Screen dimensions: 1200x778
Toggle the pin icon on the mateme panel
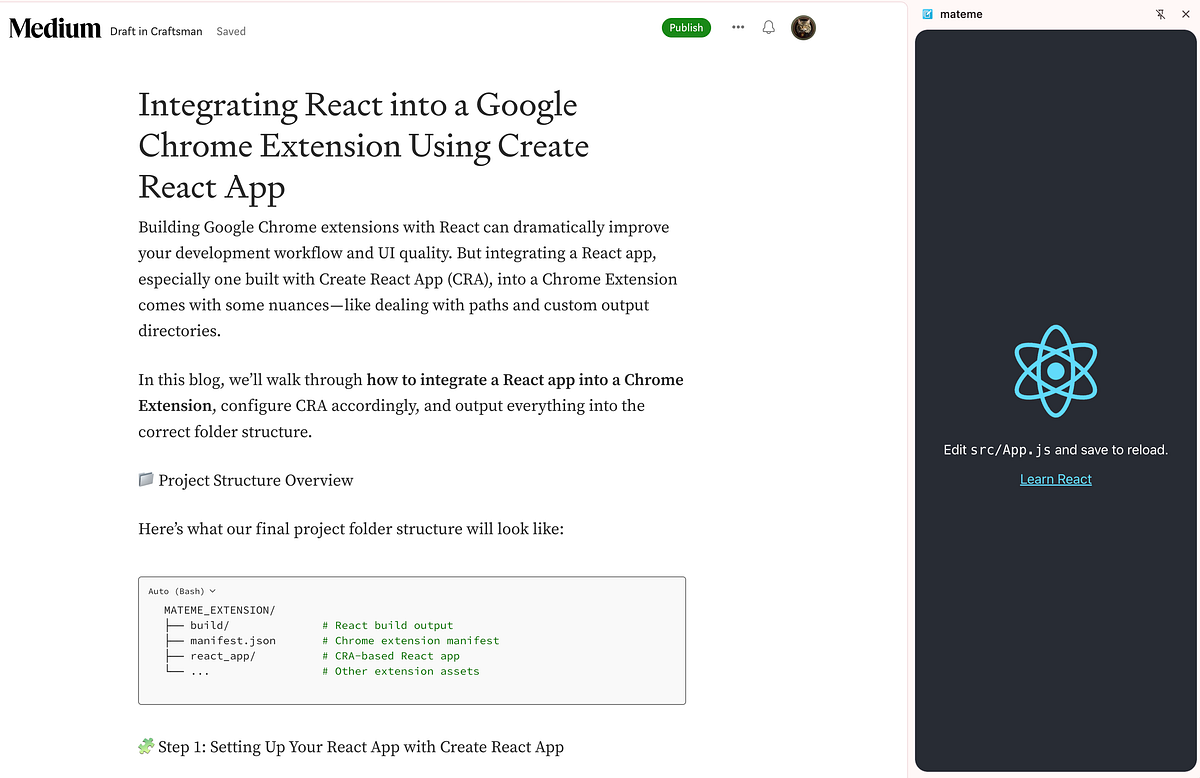[x=1160, y=14]
